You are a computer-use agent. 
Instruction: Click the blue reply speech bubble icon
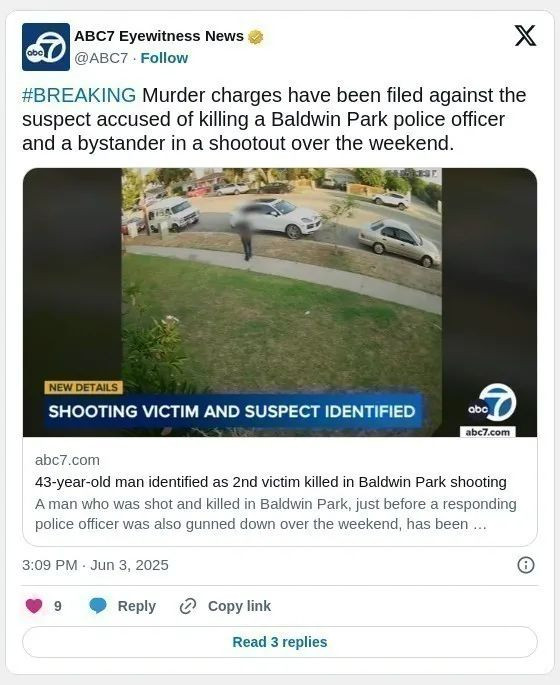point(98,606)
